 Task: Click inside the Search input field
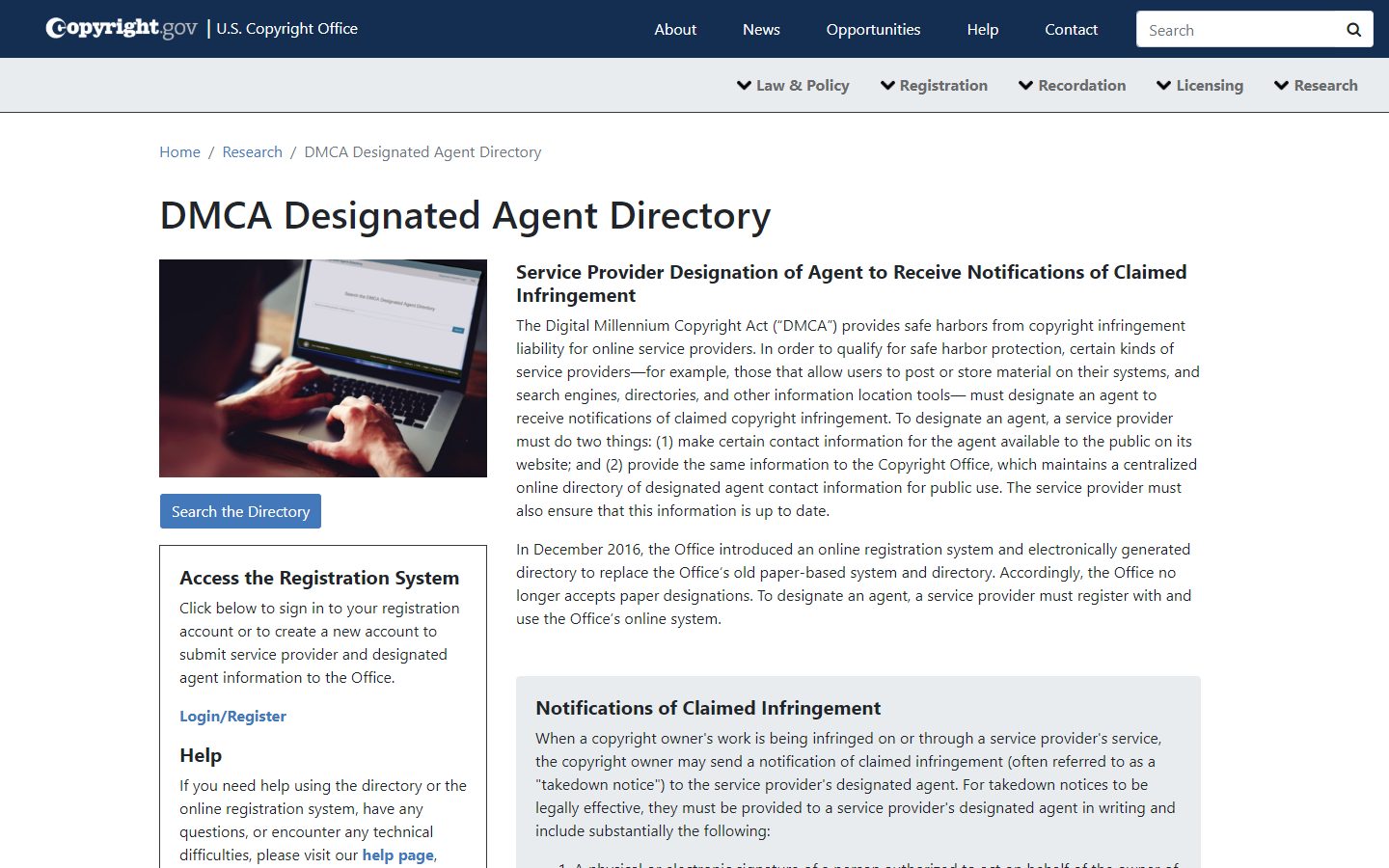1239,30
